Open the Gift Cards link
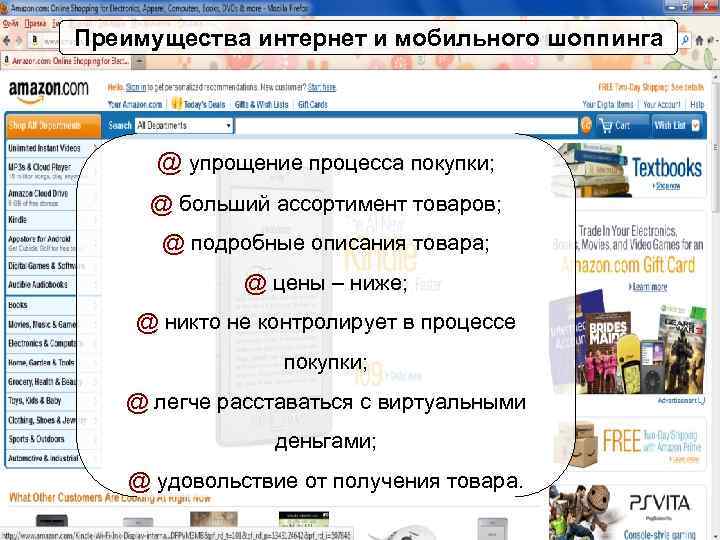Screen dimensions: 720x540 (312, 105)
